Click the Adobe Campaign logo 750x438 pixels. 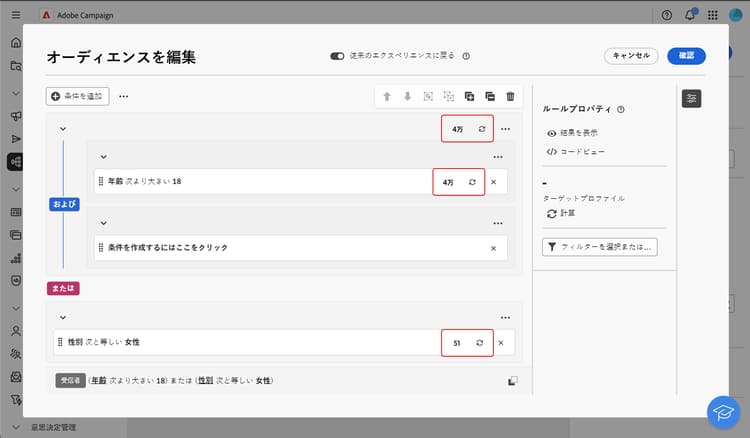tap(46, 15)
